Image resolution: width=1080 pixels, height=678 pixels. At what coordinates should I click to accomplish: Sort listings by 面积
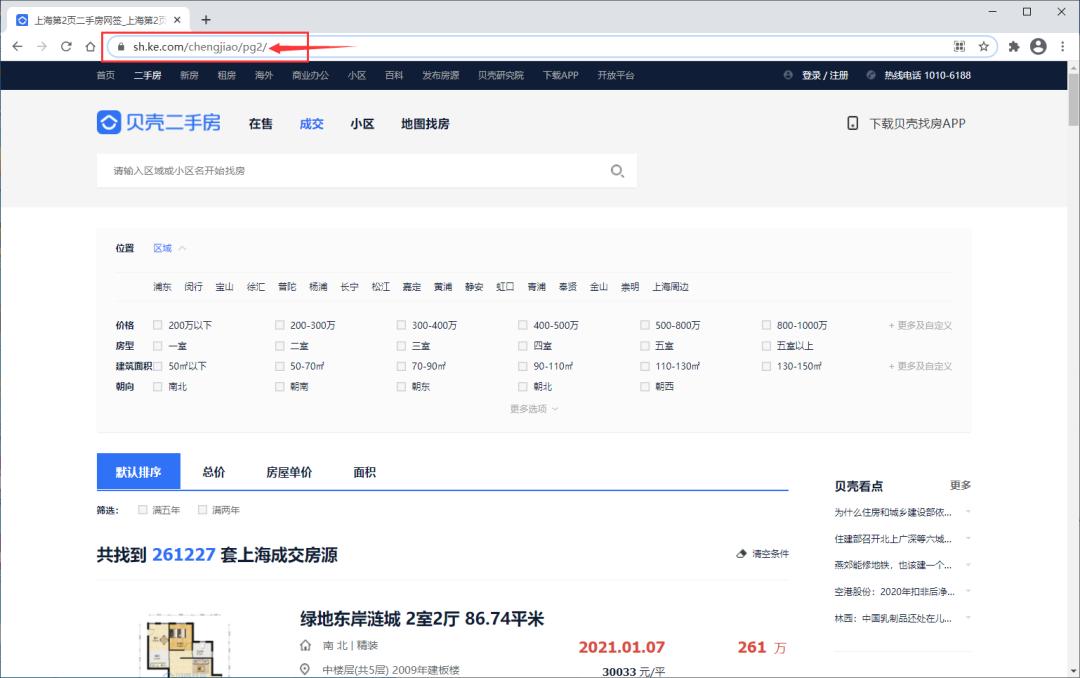coord(364,472)
